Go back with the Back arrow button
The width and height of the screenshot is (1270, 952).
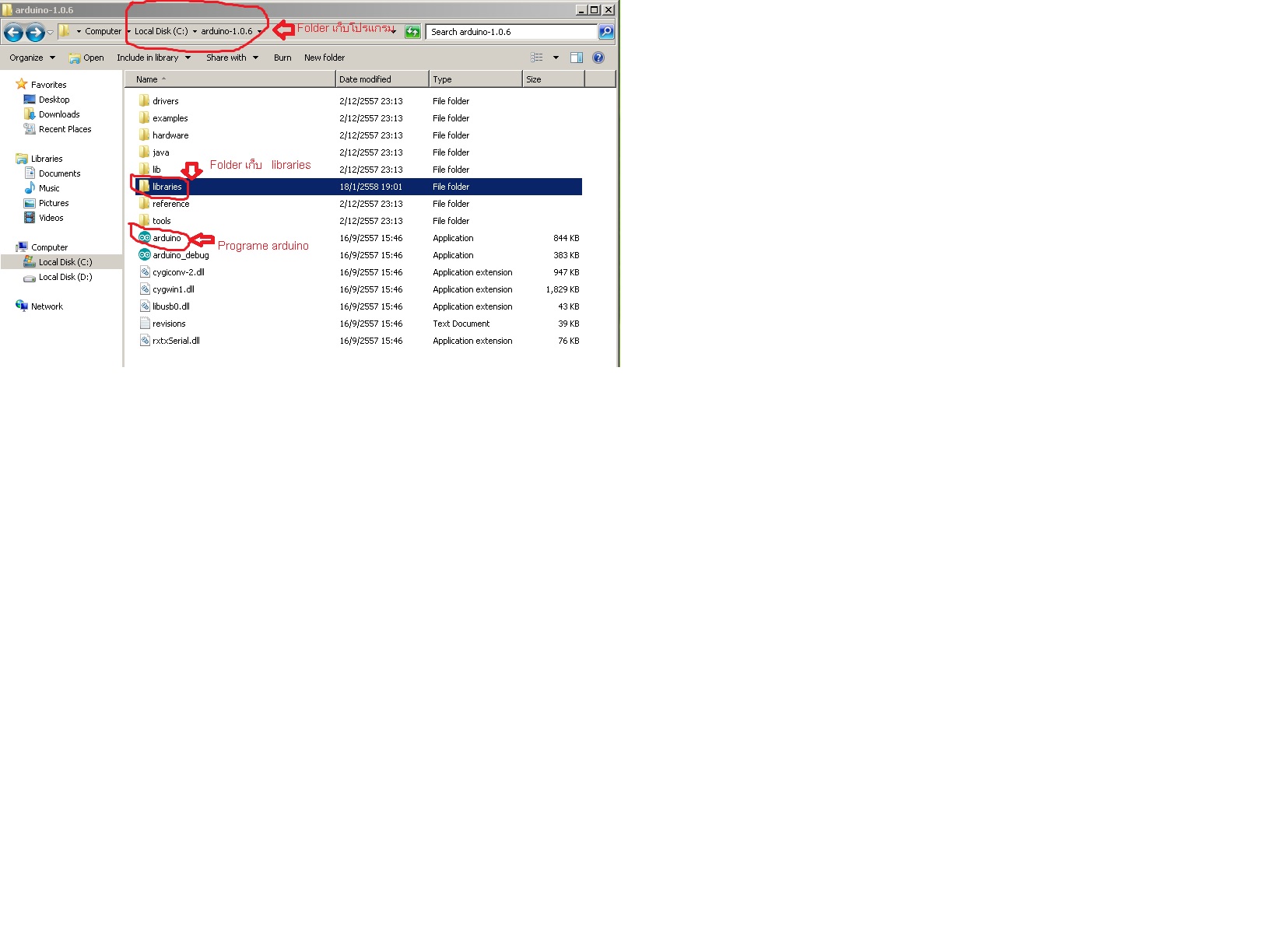point(13,32)
